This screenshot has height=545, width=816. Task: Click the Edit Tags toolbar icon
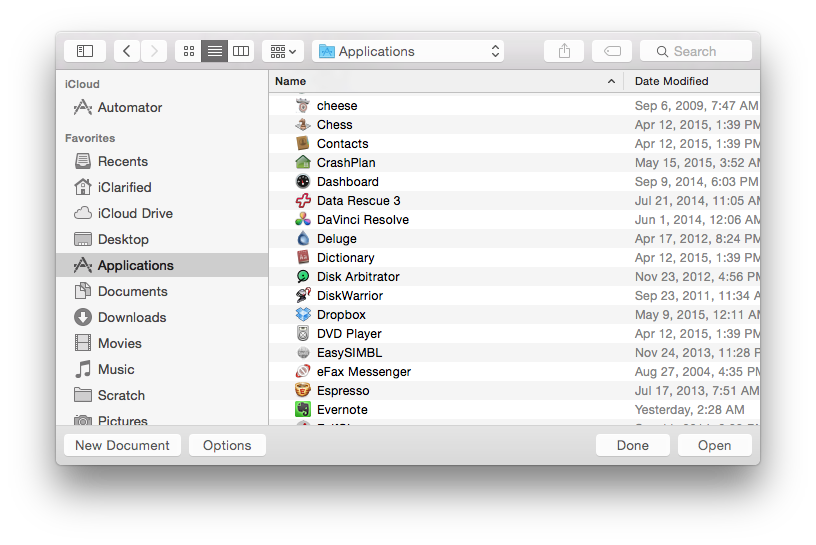612,51
